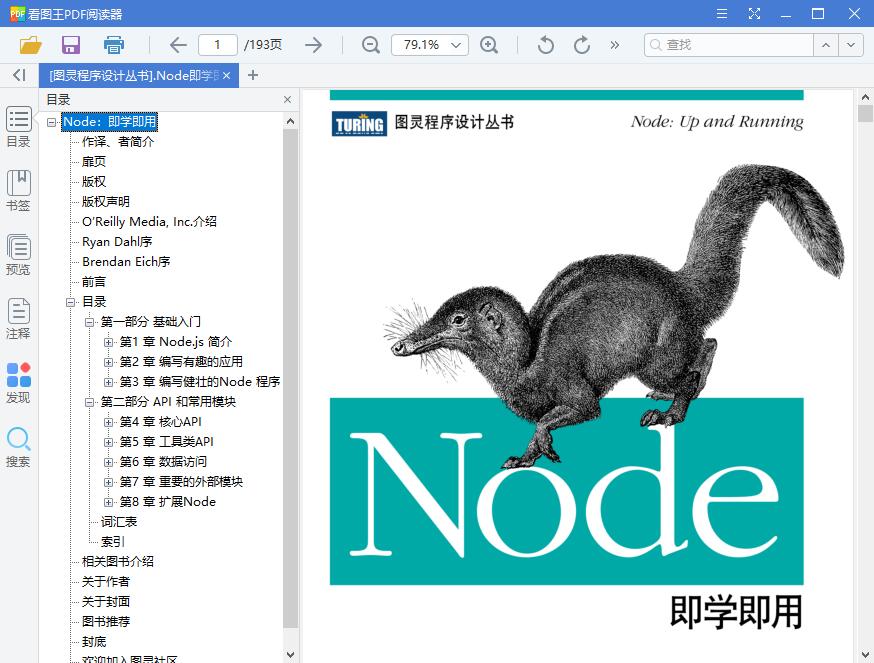Open a file with the folder icon
Viewport: 874px width, 663px height.
coord(31,45)
